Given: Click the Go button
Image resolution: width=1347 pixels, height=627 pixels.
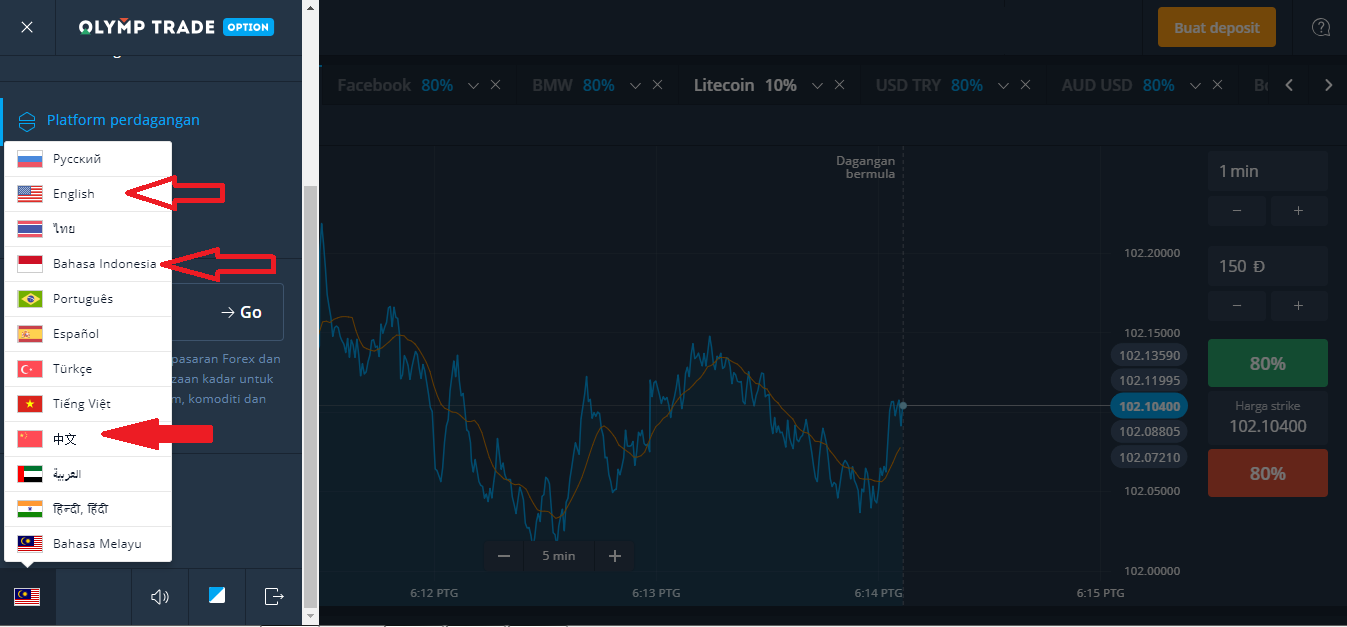Looking at the screenshot, I should (x=242, y=312).
